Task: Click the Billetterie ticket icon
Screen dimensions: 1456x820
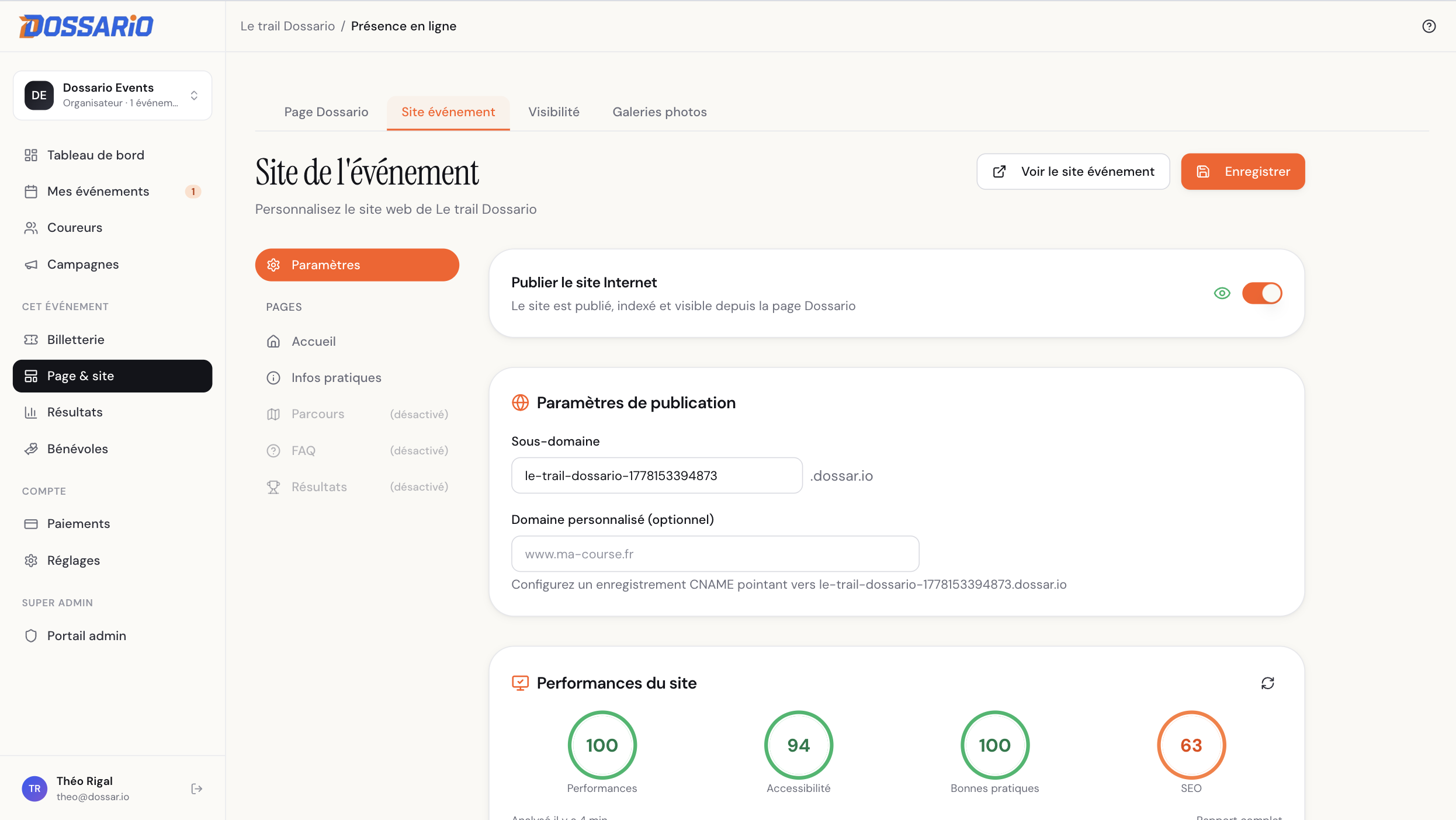Action: [x=31, y=340]
